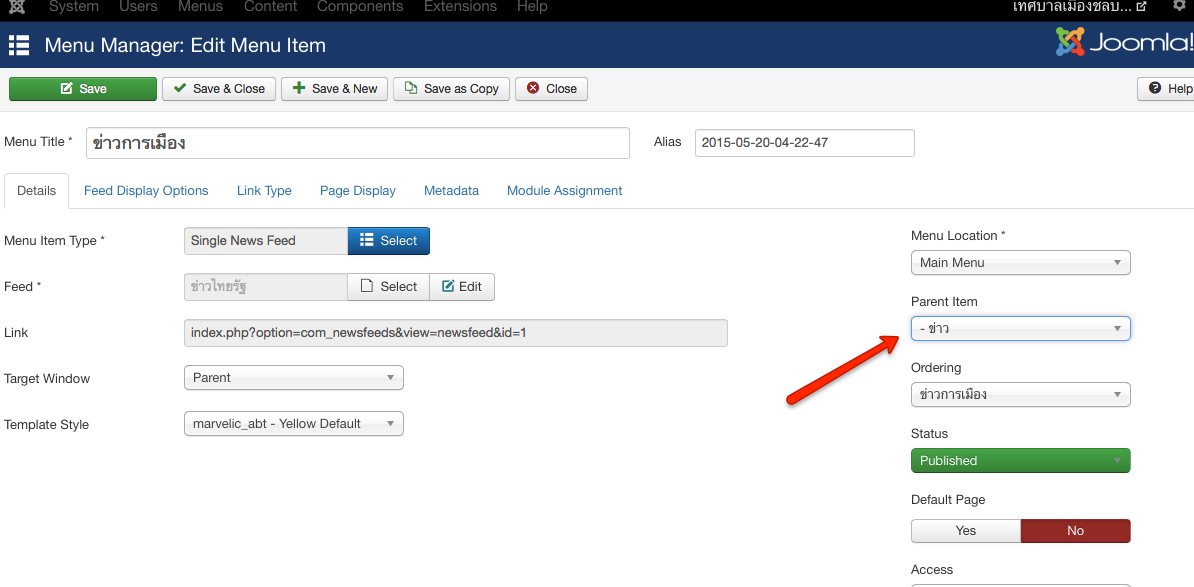Click the Save as Copy button
This screenshot has width=1194, height=587.
point(451,89)
